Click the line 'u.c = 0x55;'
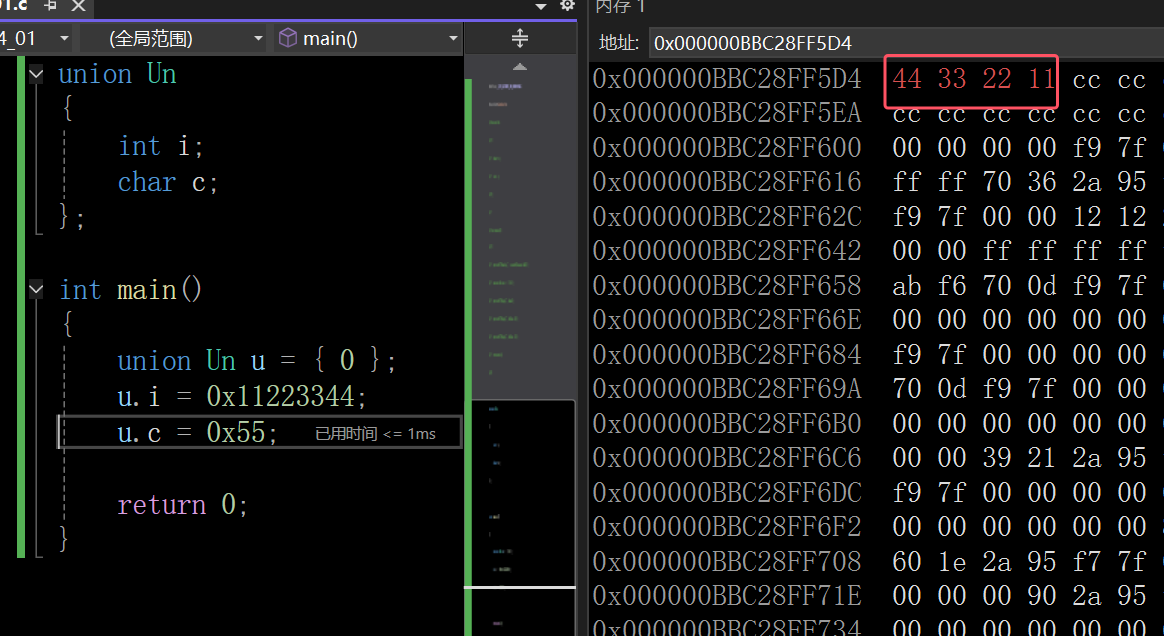 [x=197, y=433]
